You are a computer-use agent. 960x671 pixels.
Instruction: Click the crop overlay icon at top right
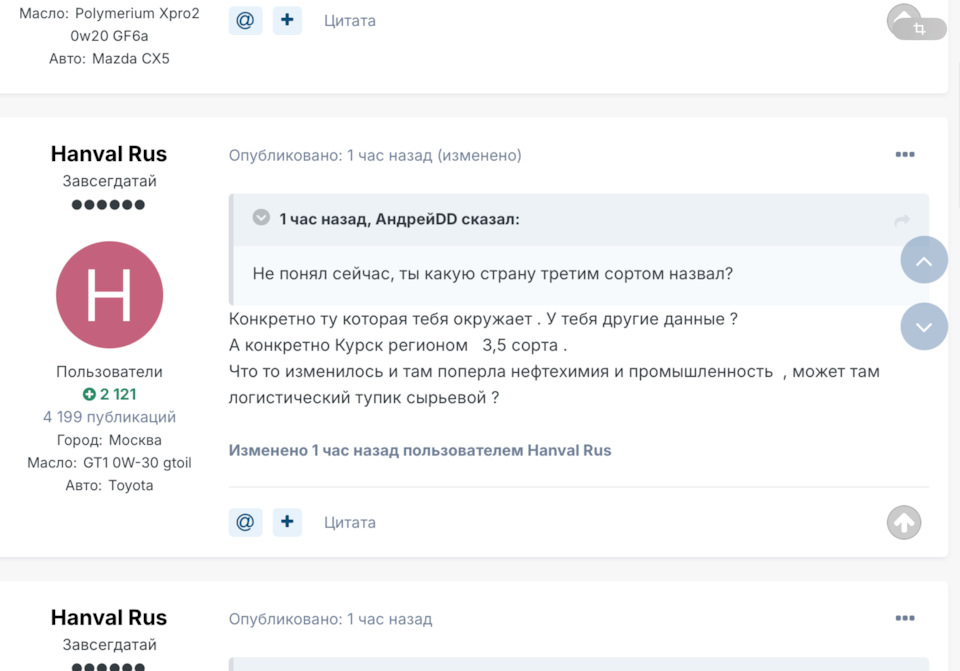pyautogui.click(x=919, y=29)
